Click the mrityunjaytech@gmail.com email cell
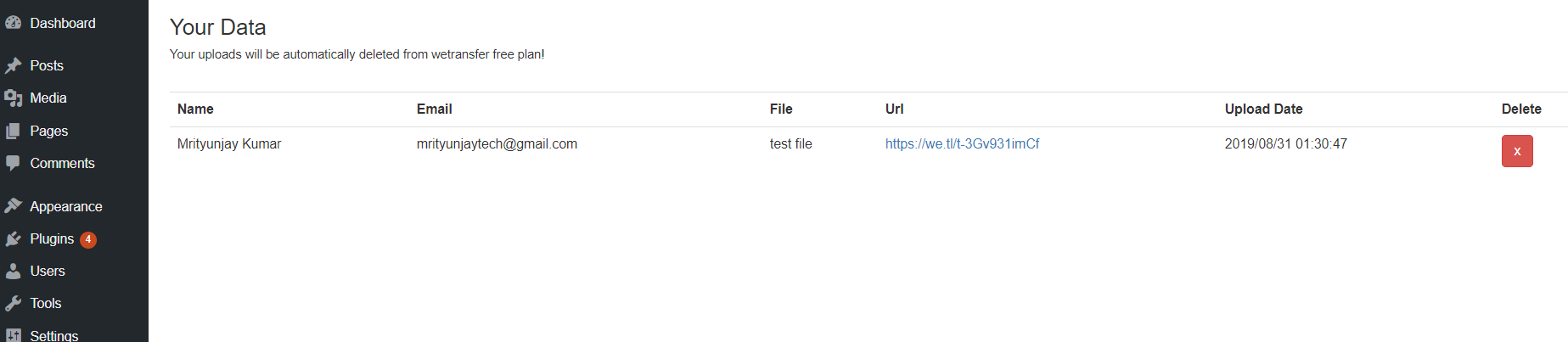Screen dimensions: 1568x342 [497, 144]
